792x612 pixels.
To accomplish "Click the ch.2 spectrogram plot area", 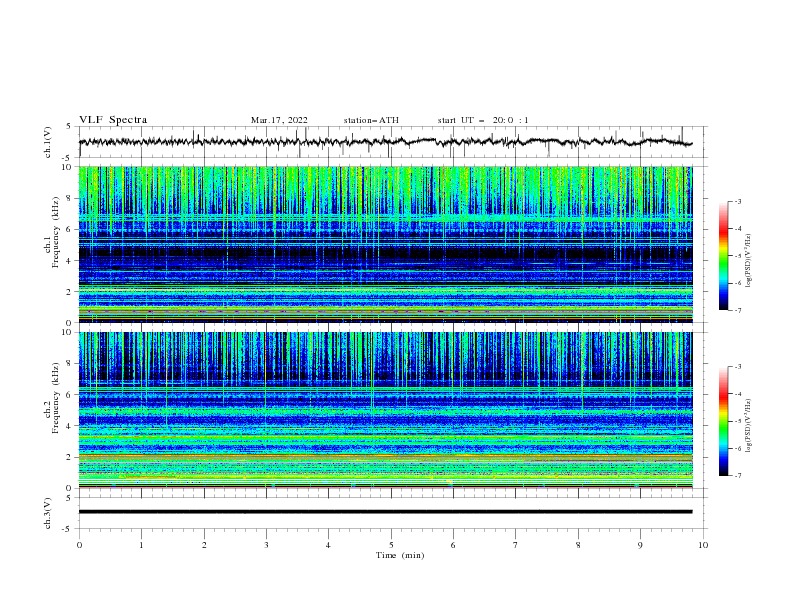I will click(385, 410).
